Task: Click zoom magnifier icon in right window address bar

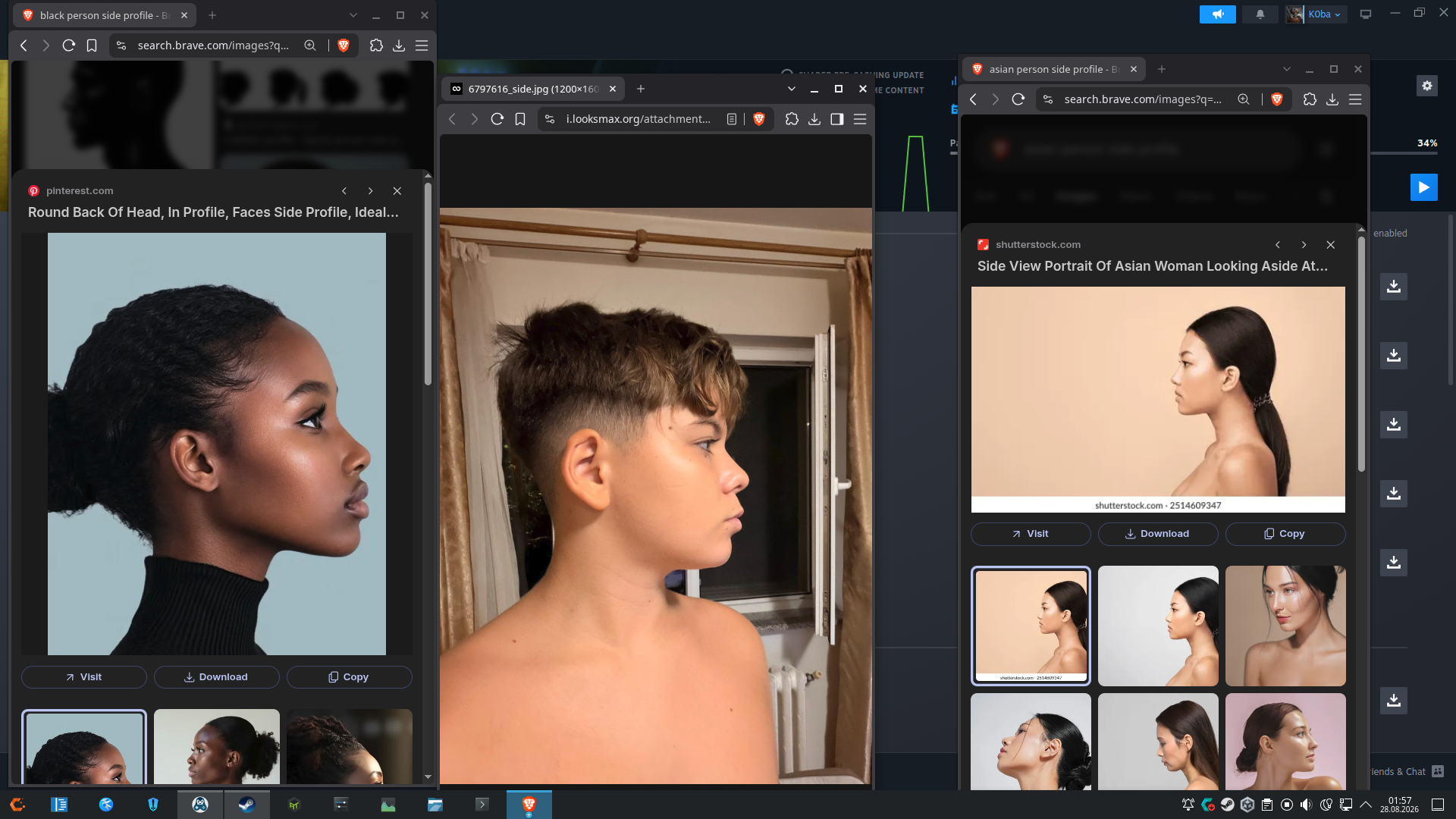Action: click(x=1244, y=99)
